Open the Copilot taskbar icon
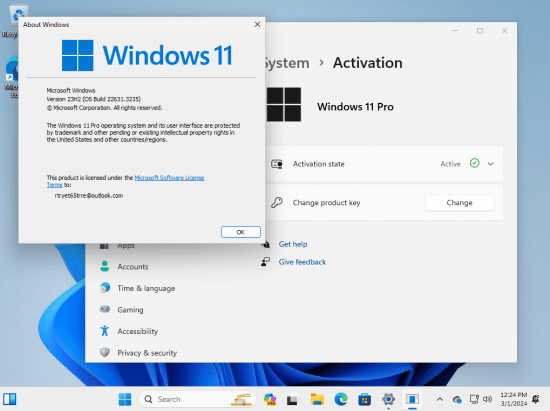The width and height of the screenshot is (550, 411). click(270, 399)
